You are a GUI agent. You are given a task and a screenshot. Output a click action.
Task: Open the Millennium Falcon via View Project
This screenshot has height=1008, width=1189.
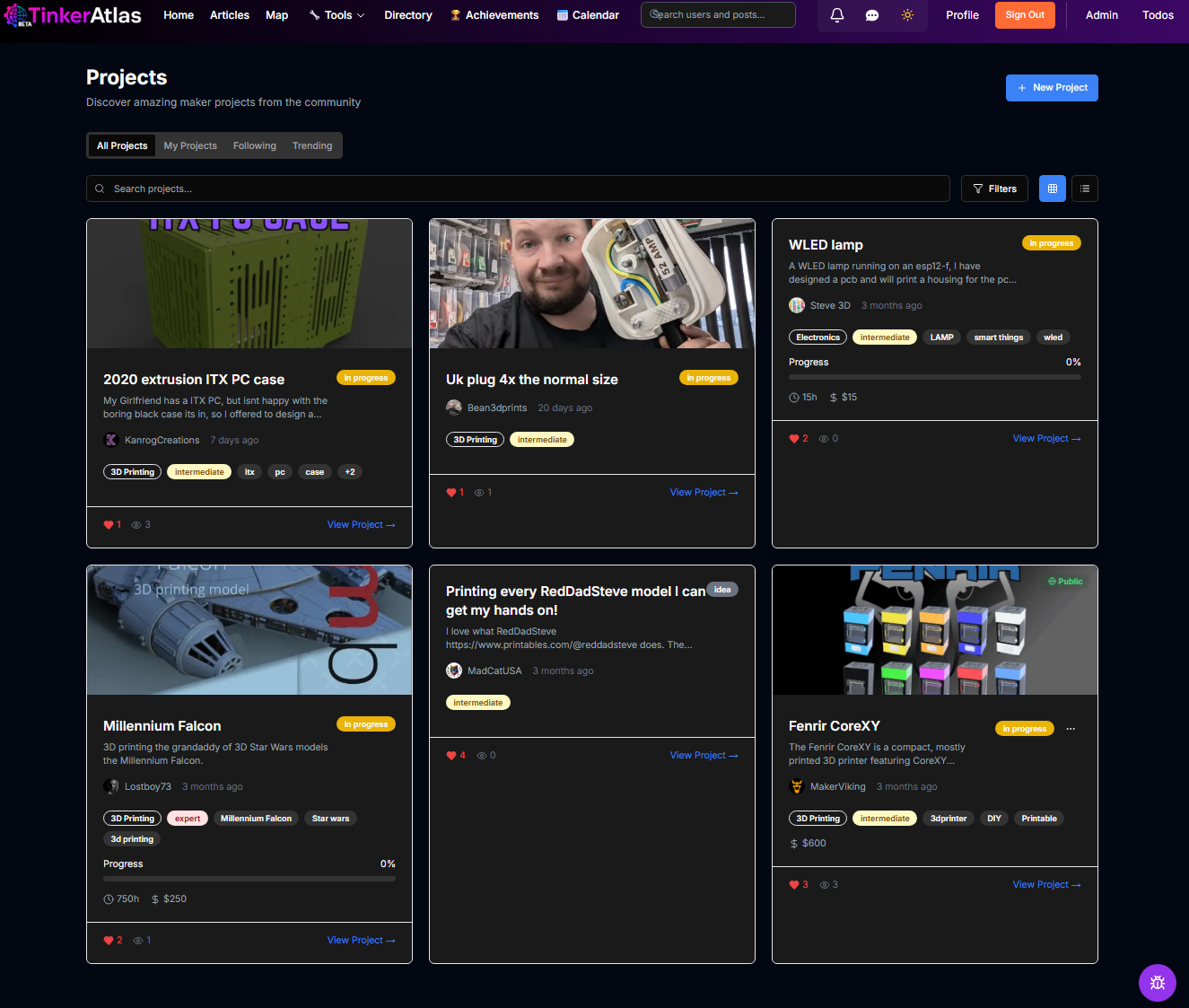[361, 940]
